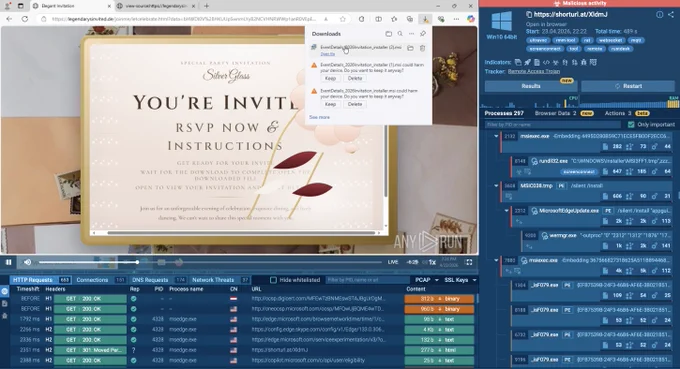This screenshot has height=369, width=680.
Task: Collapse the msiexec.exe 7880 process tree
Action: pyautogui.click(x=496, y=260)
